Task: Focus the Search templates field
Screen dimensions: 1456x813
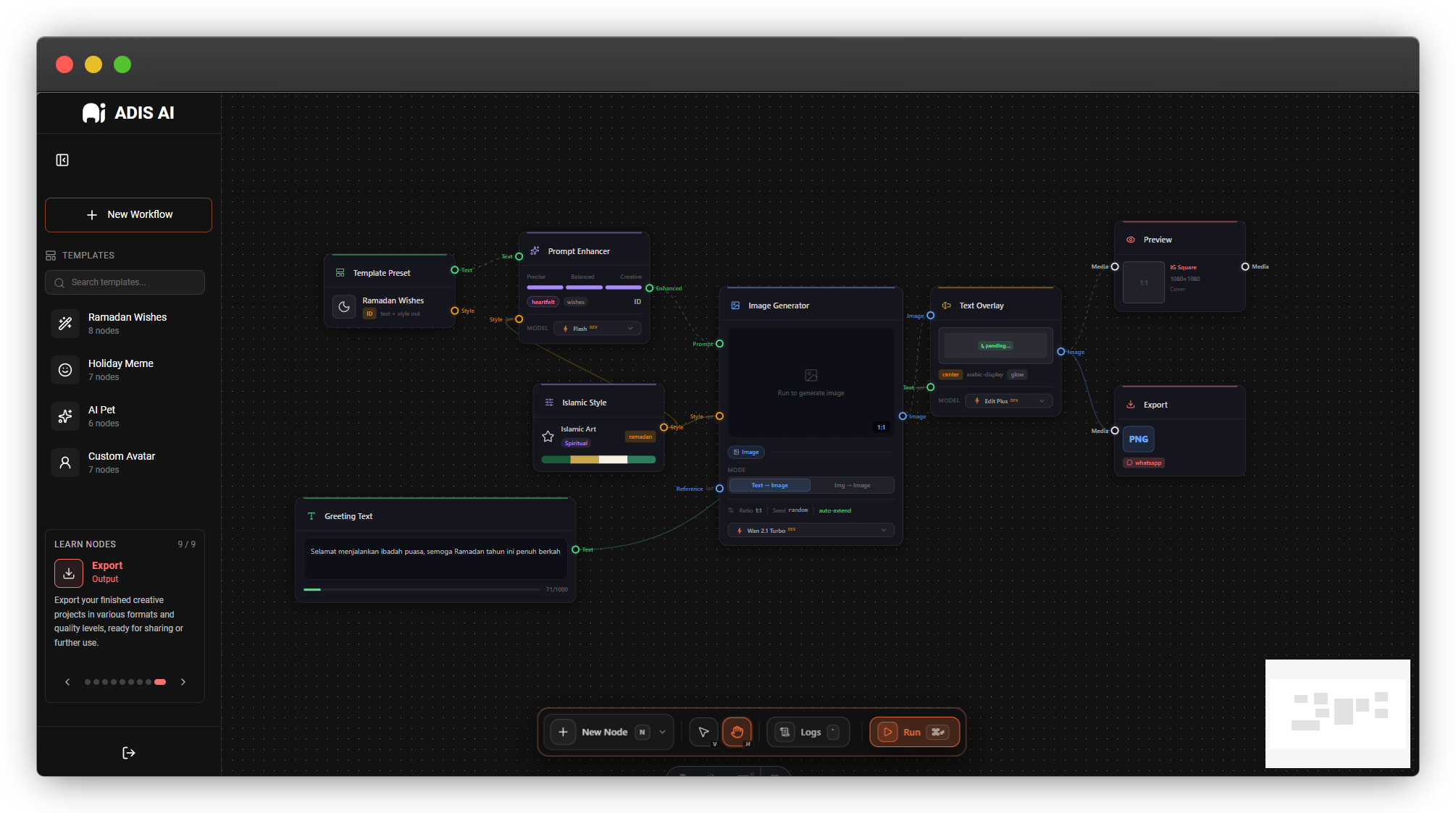Action: tap(125, 282)
